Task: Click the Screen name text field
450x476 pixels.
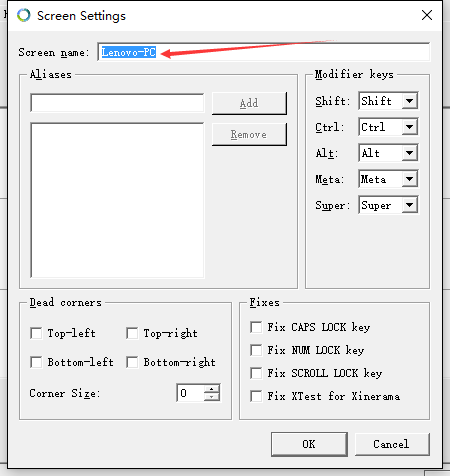Action: [x=264, y=52]
